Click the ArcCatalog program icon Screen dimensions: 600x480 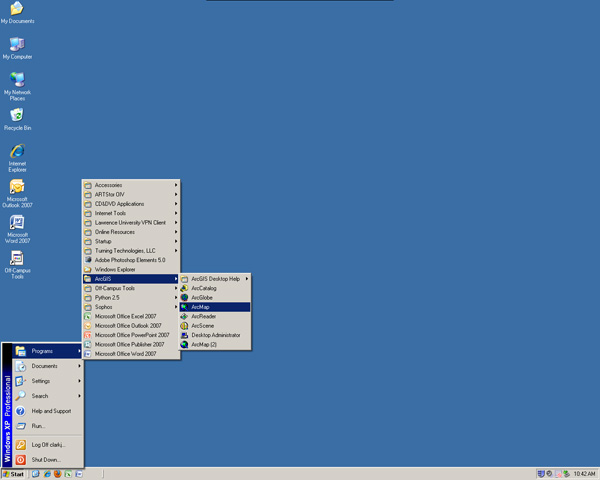click(x=184, y=288)
